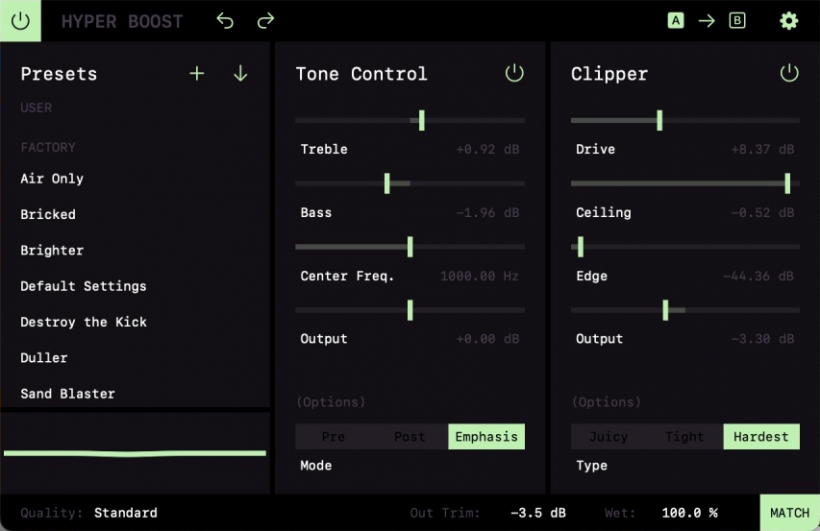820x531 pixels.
Task: Select the Tight clipper type
Action: click(x=684, y=437)
